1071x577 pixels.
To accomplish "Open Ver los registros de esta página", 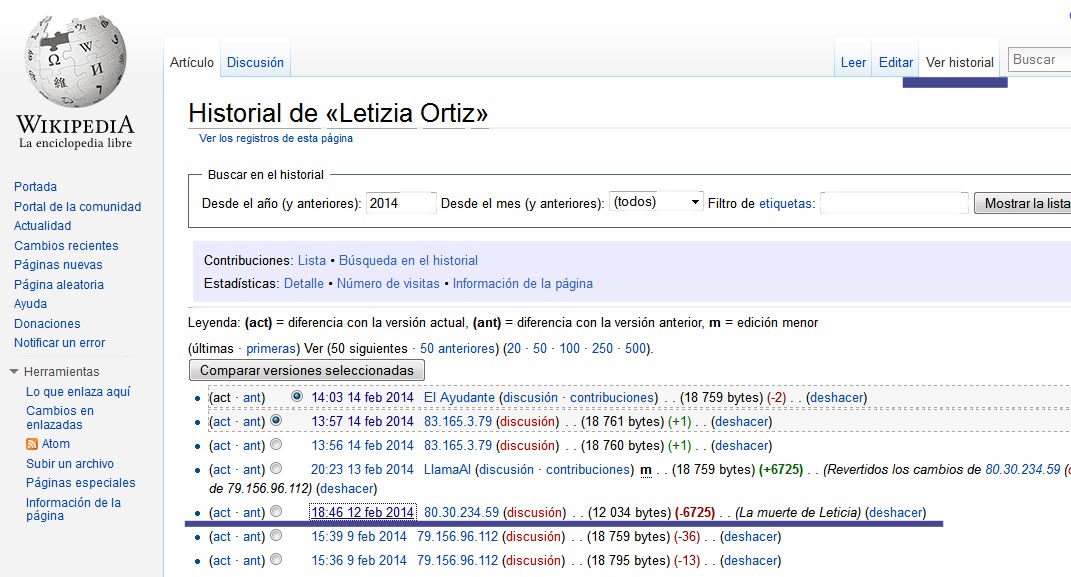I will pos(276,138).
